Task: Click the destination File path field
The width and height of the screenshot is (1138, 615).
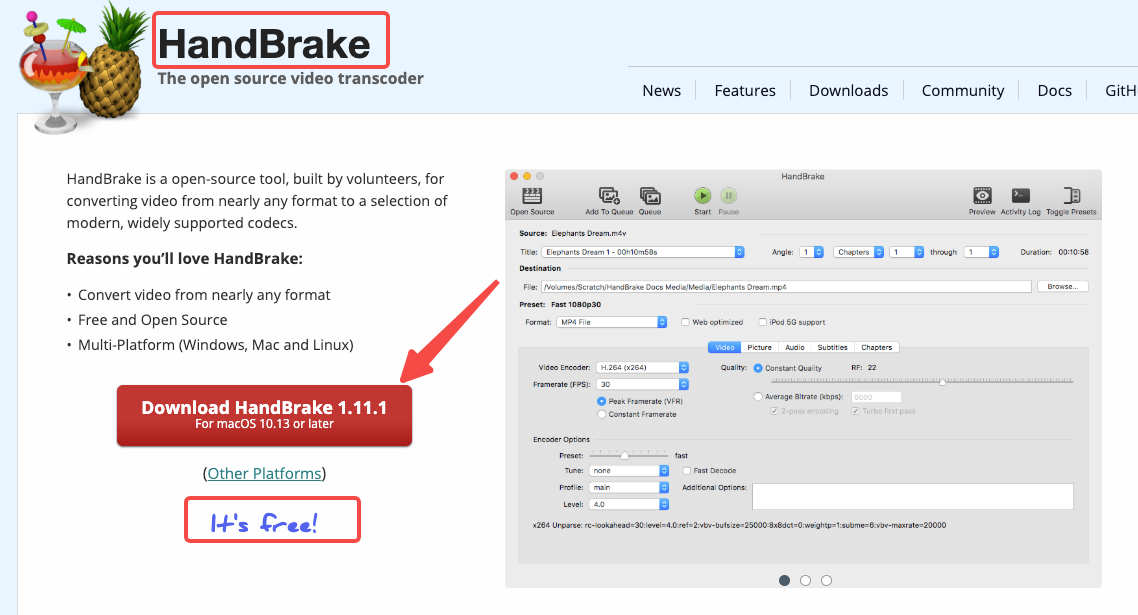Action: click(x=786, y=287)
